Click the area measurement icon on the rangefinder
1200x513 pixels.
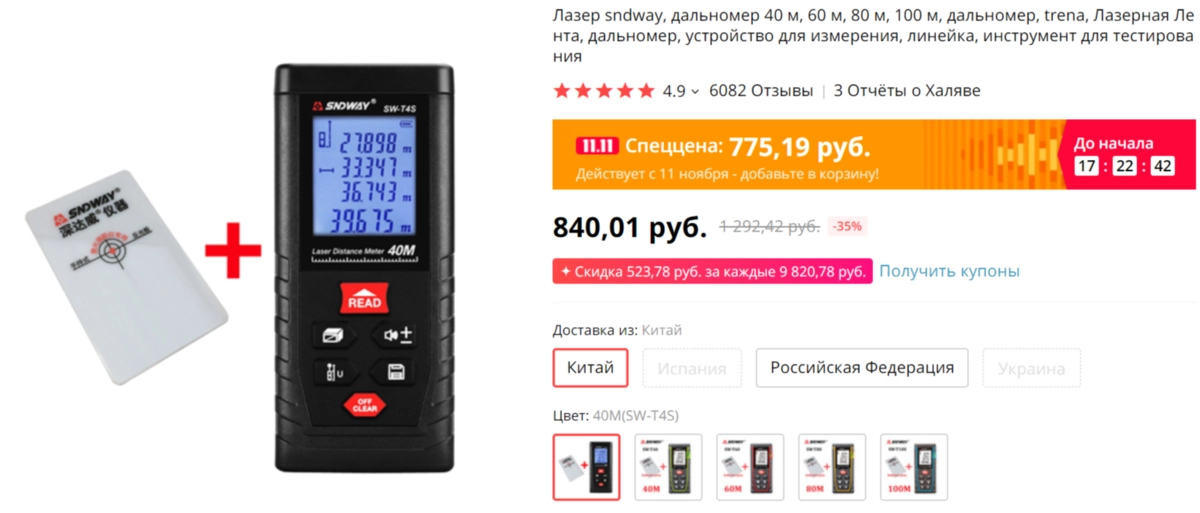tap(333, 336)
